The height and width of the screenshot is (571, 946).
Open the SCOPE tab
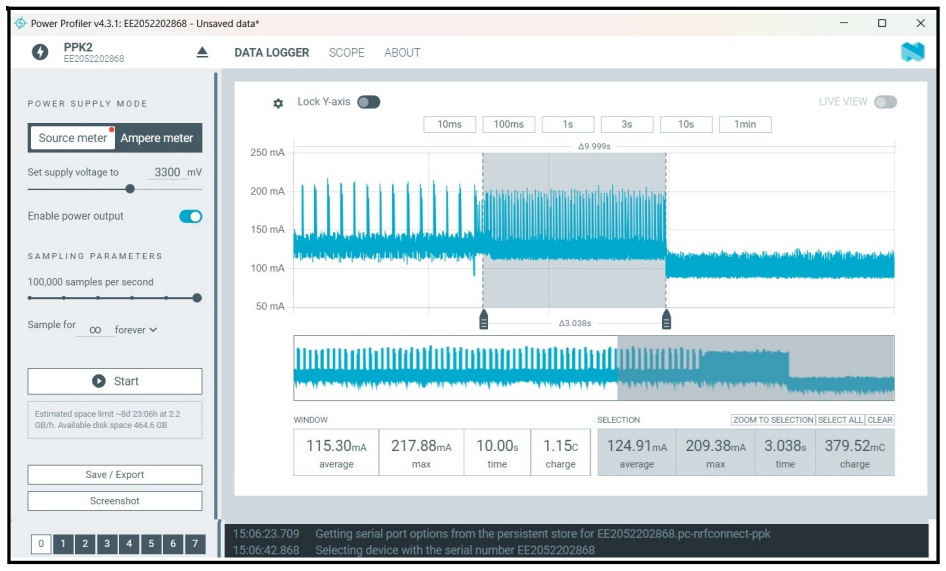346,53
